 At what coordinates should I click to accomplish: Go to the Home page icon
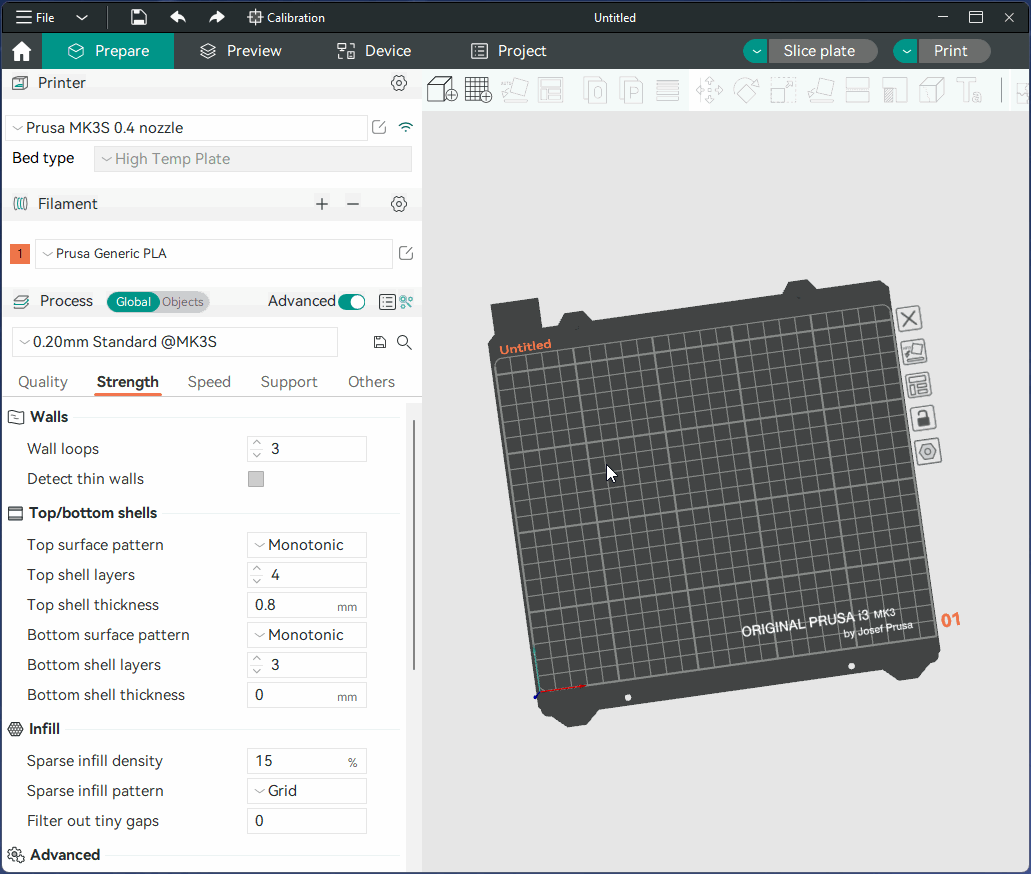coord(22,51)
